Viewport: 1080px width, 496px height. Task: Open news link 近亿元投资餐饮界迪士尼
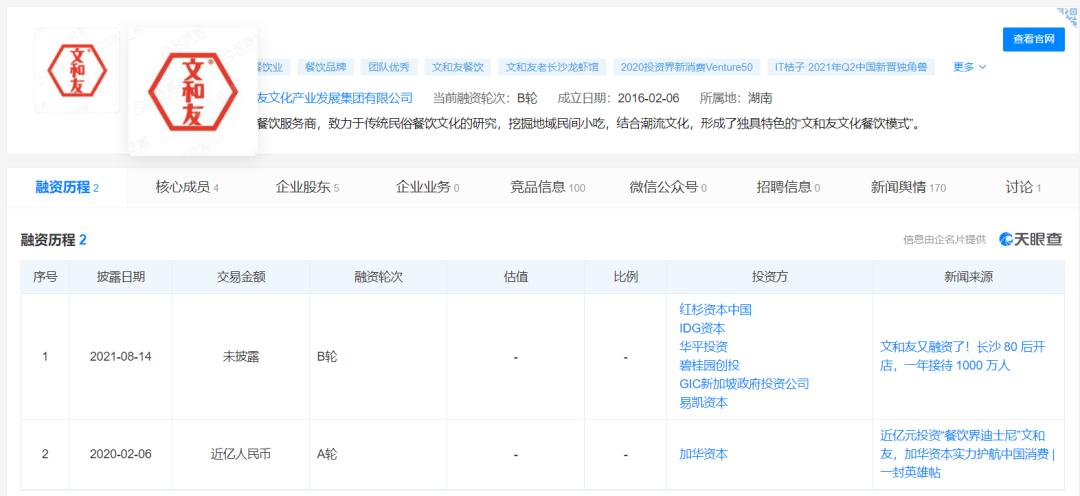pos(967,454)
